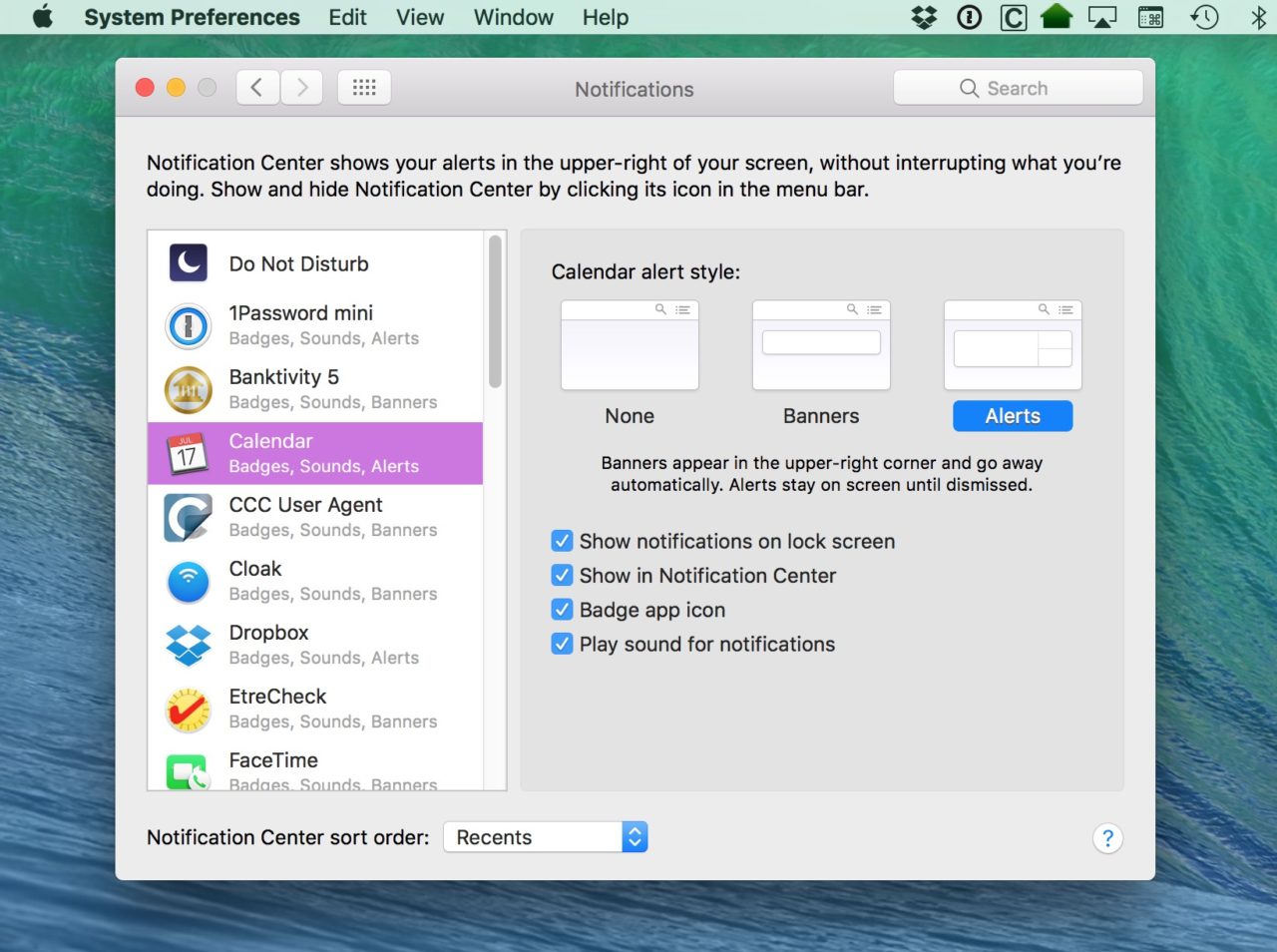This screenshot has width=1277, height=952.
Task: Select the Calendar entry
Action: [315, 454]
